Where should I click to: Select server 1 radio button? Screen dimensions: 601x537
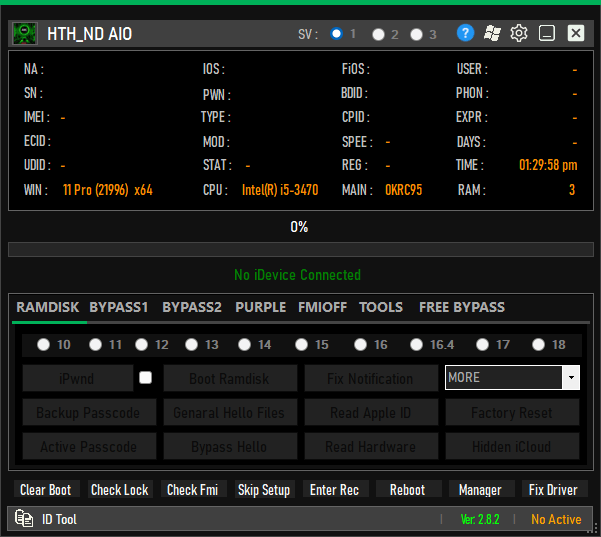coord(337,34)
